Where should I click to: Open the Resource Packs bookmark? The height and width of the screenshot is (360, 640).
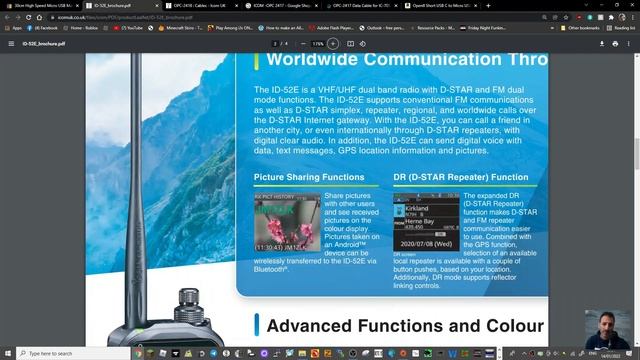point(433,28)
